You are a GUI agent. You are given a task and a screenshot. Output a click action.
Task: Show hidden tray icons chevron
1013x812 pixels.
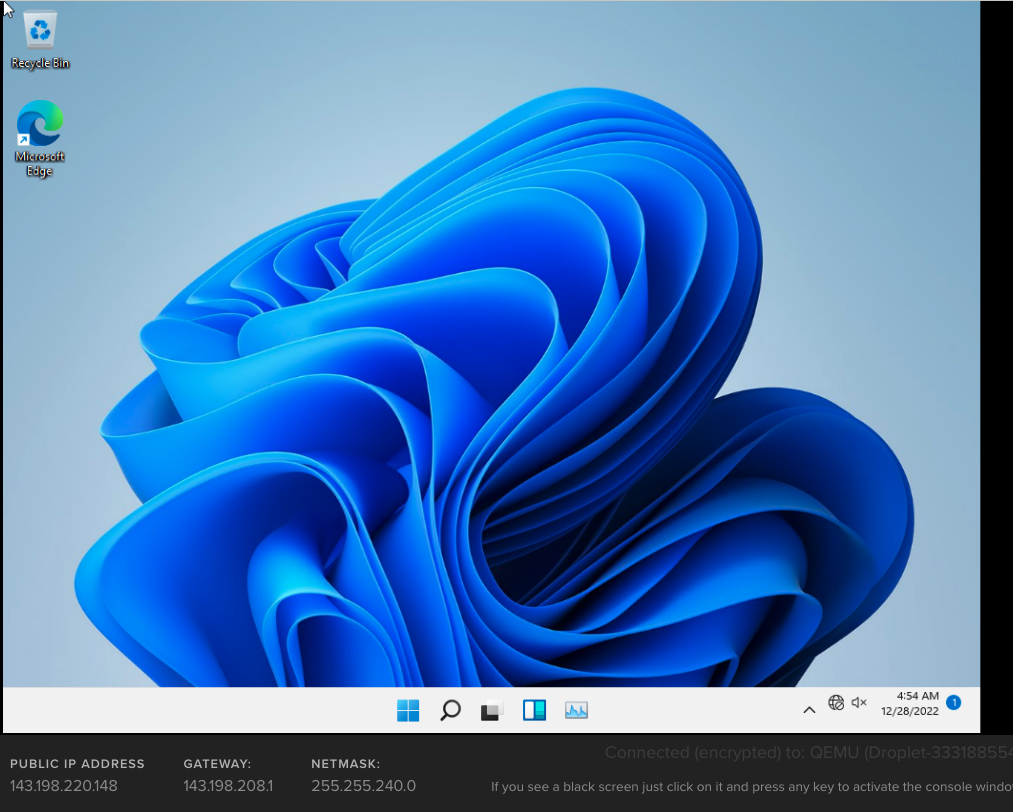click(809, 710)
